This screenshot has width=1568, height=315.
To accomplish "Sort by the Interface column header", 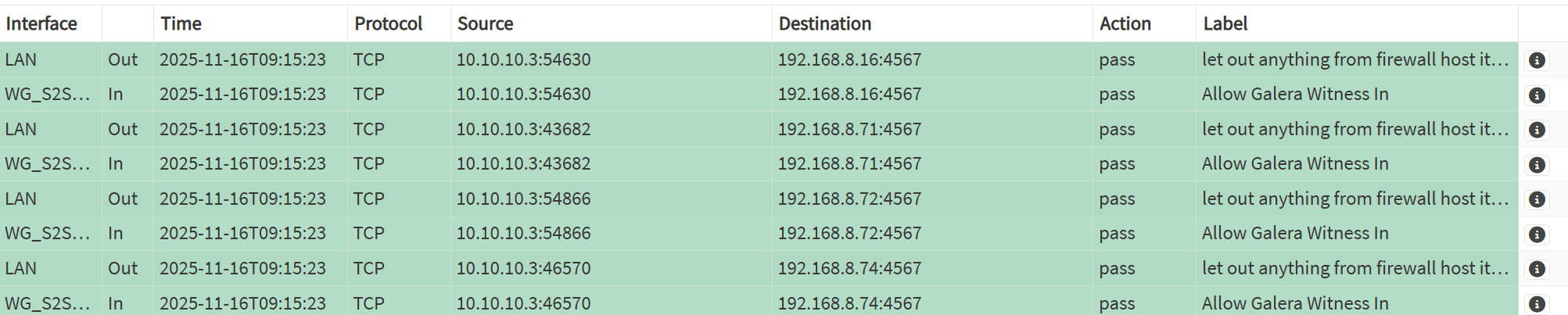I will 41,23.
